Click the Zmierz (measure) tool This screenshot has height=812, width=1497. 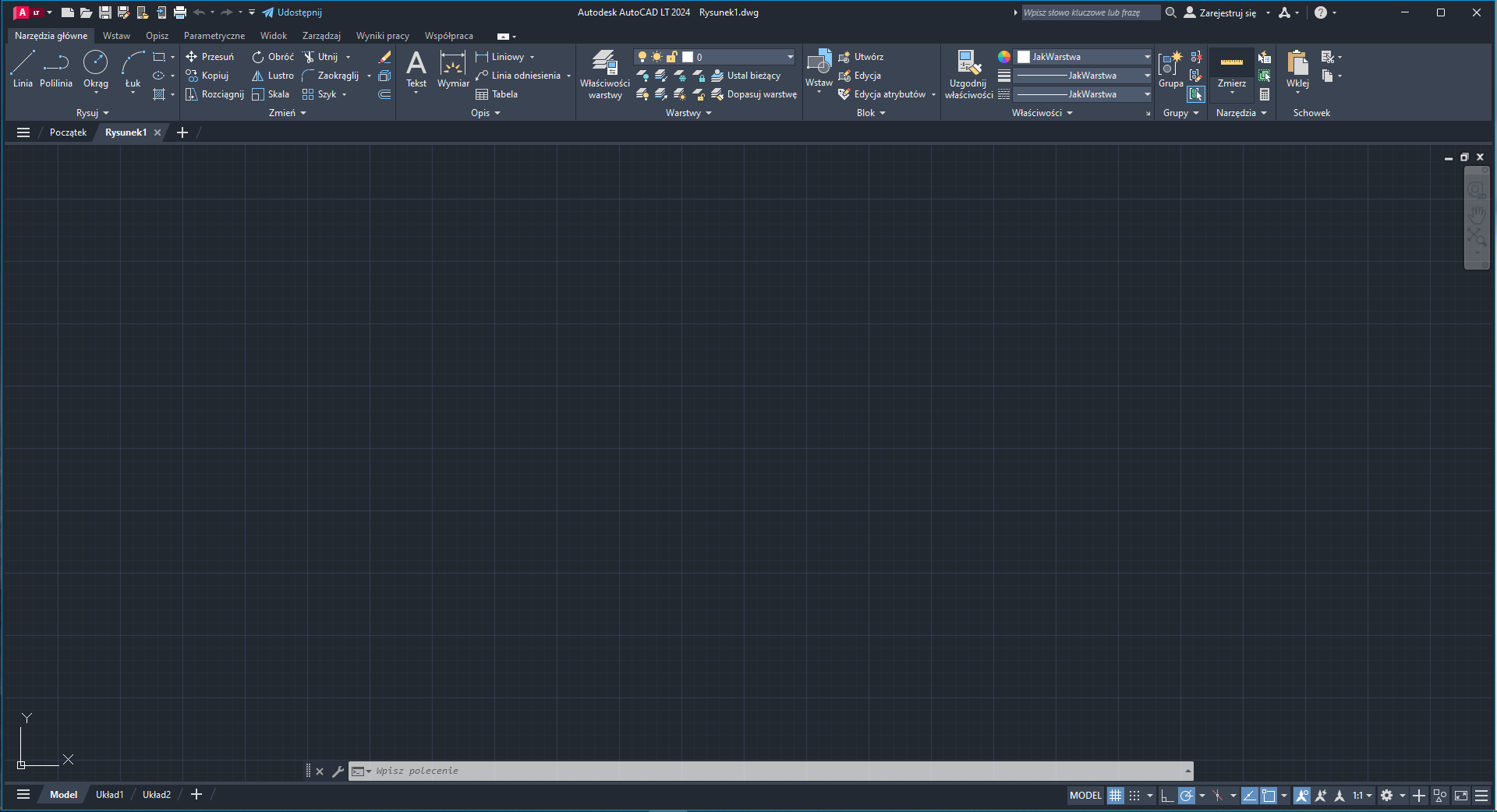[x=1232, y=69]
